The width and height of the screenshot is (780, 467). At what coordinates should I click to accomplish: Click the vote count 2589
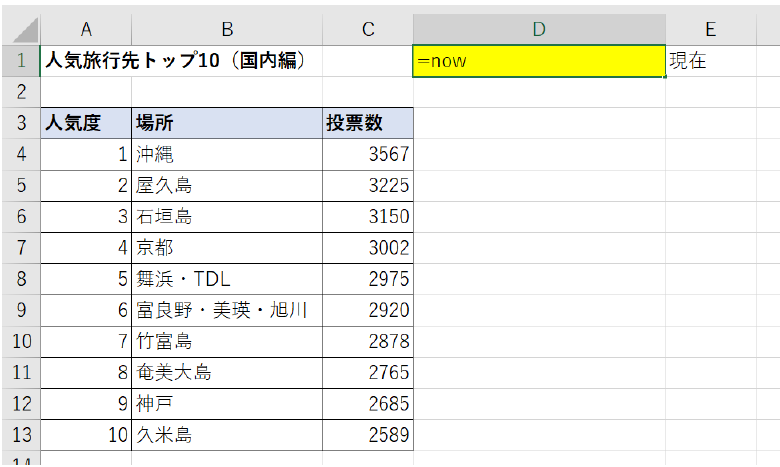(x=367, y=435)
